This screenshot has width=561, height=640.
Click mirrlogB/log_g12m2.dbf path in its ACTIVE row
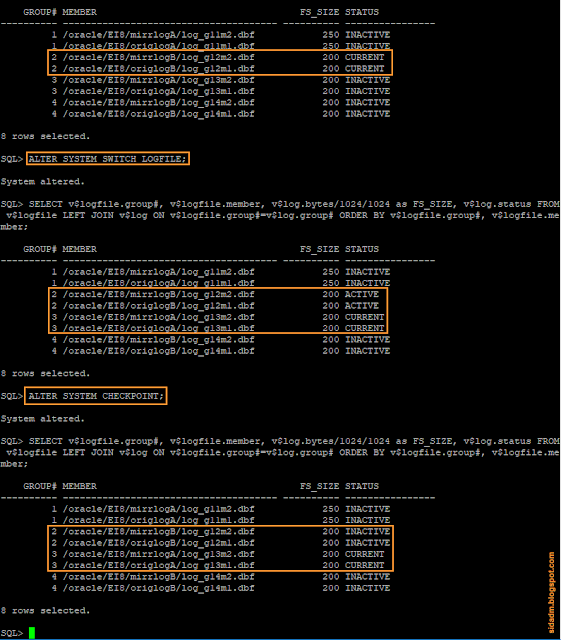158,294
